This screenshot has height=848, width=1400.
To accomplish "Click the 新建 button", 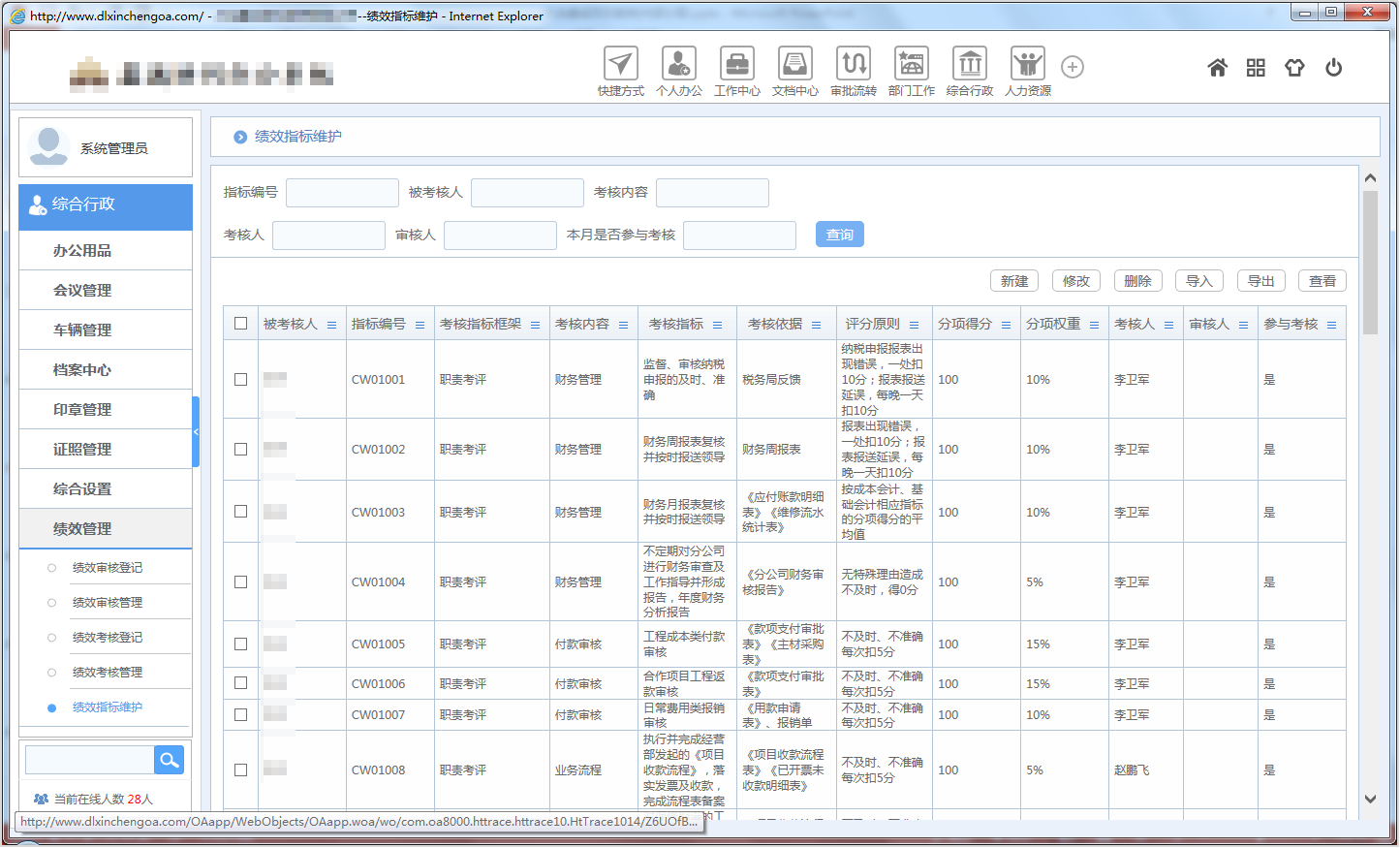I will pos(1014,281).
